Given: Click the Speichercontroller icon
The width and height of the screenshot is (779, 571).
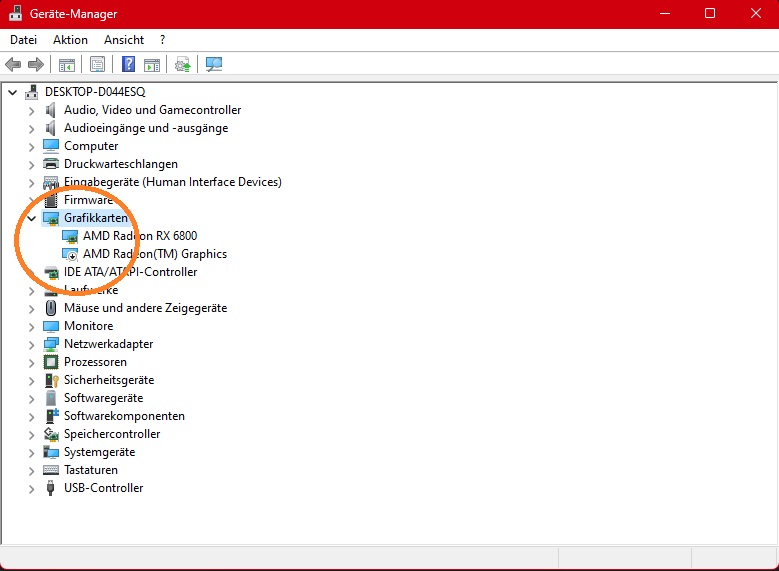Looking at the screenshot, I should pyautogui.click(x=51, y=434).
